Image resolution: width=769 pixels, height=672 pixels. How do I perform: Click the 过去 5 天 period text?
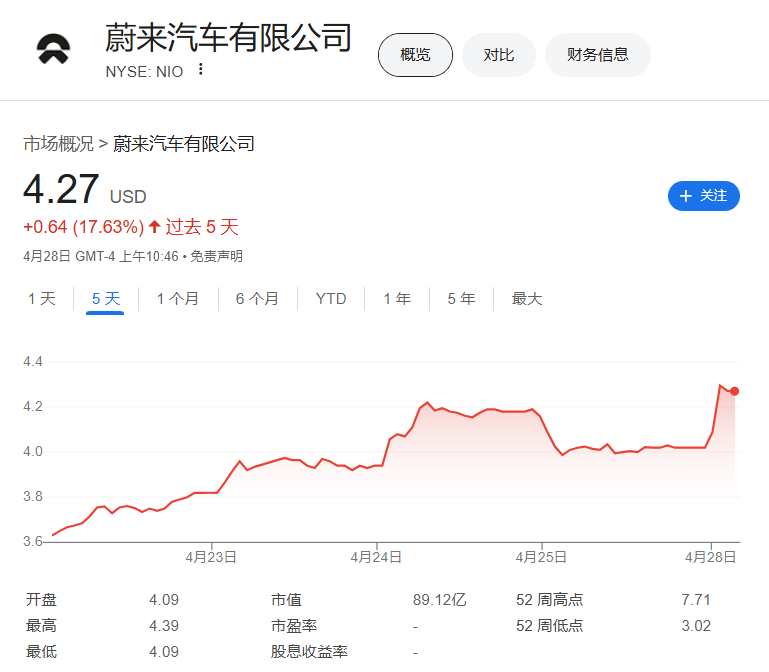[202, 227]
